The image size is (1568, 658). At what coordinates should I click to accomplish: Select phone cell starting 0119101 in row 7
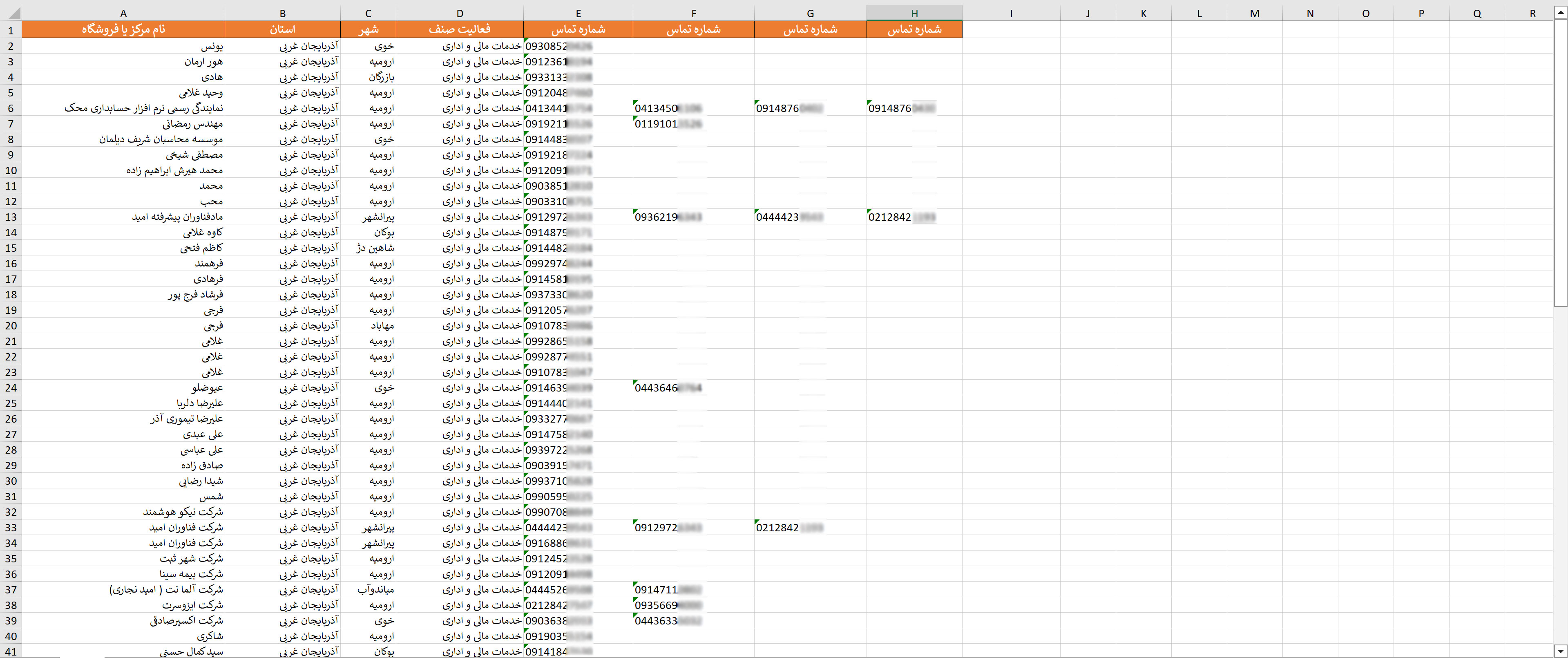point(693,123)
